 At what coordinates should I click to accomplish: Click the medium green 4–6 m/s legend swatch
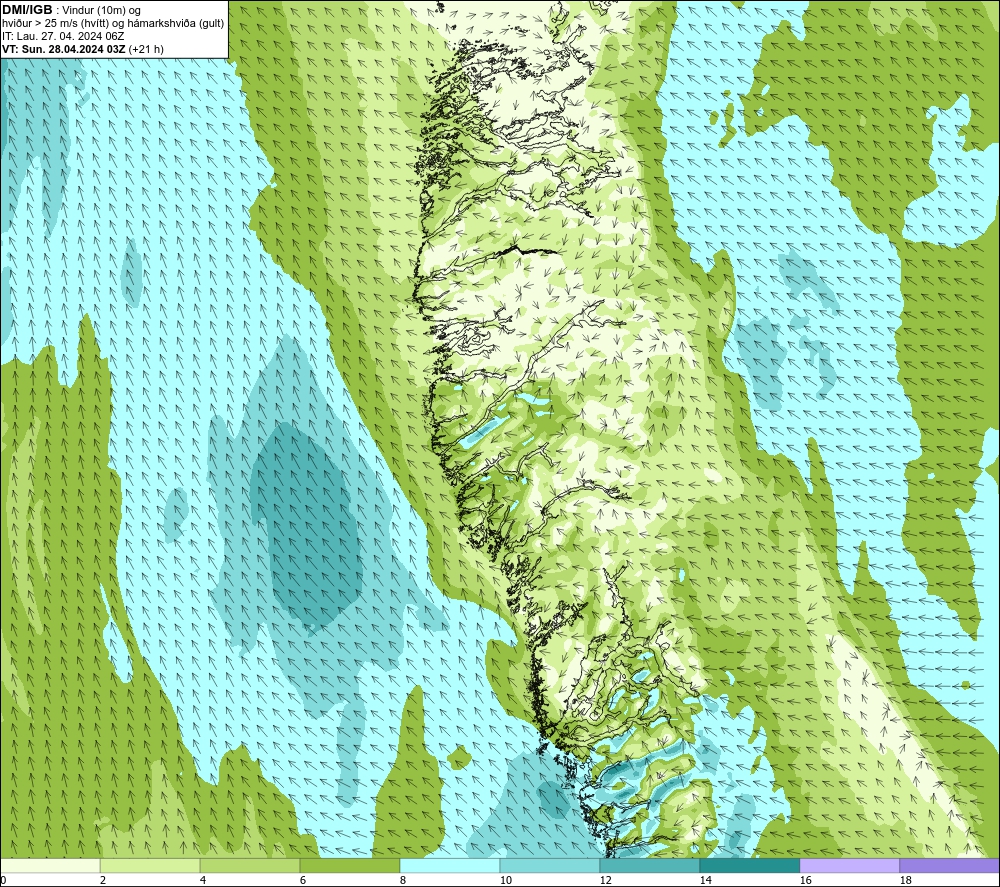click(x=250, y=865)
